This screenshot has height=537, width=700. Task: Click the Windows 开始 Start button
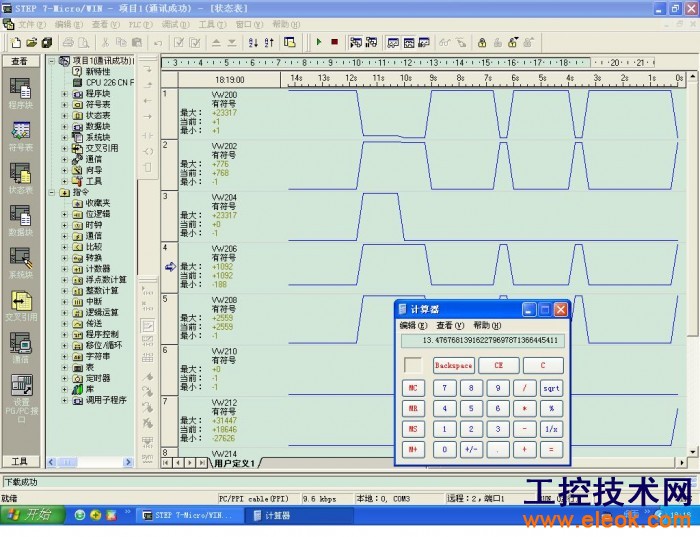[32, 516]
